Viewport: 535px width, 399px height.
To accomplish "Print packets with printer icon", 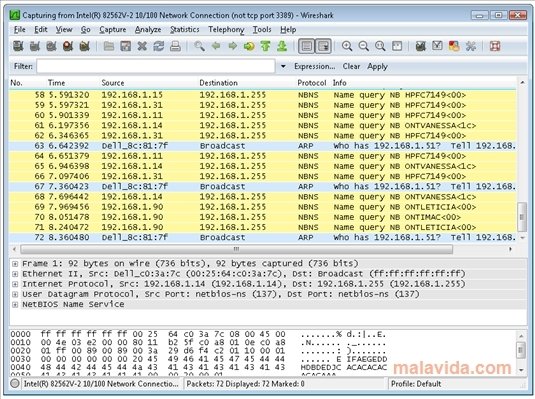I will 175,46.
